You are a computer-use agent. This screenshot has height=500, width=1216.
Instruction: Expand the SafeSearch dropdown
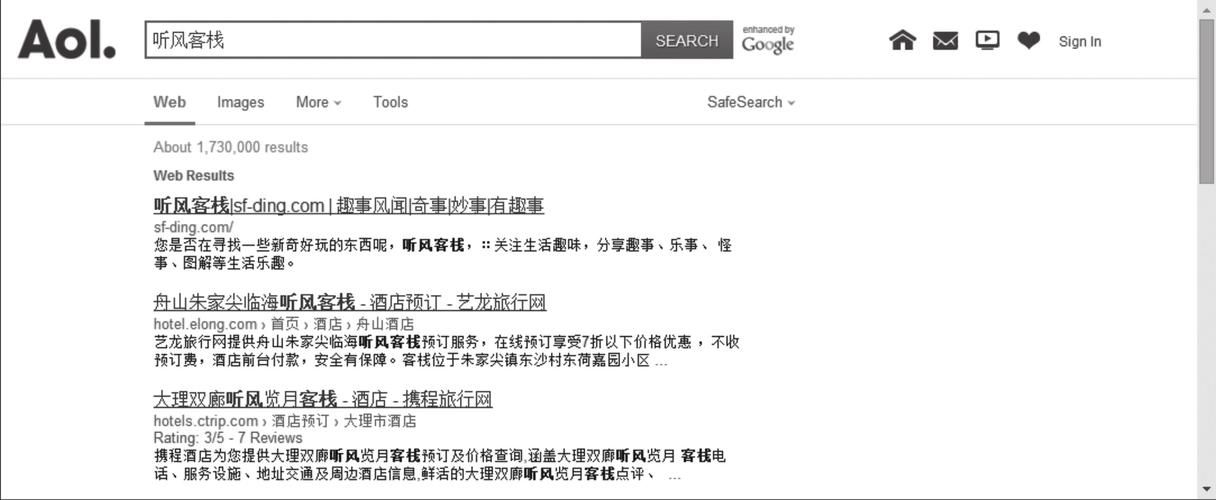(x=751, y=102)
